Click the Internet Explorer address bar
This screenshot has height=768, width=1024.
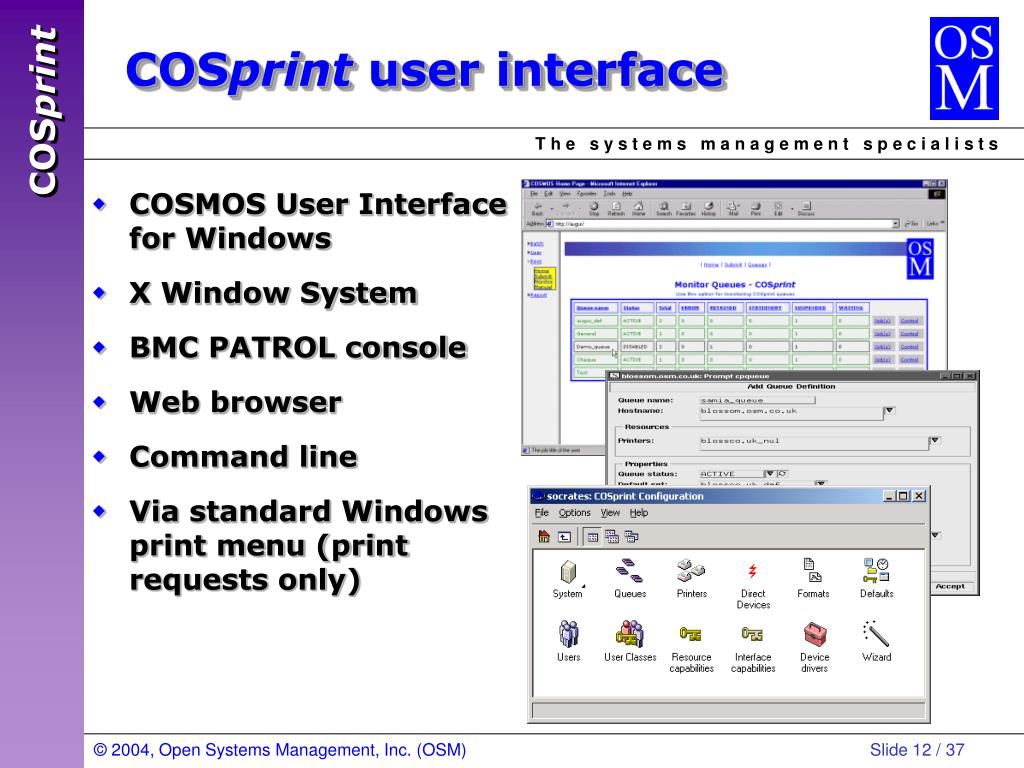(x=722, y=224)
